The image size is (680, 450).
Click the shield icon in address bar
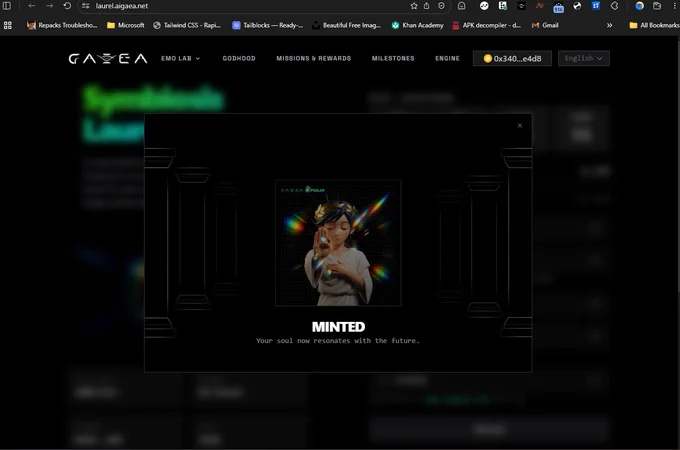[x=441, y=6]
